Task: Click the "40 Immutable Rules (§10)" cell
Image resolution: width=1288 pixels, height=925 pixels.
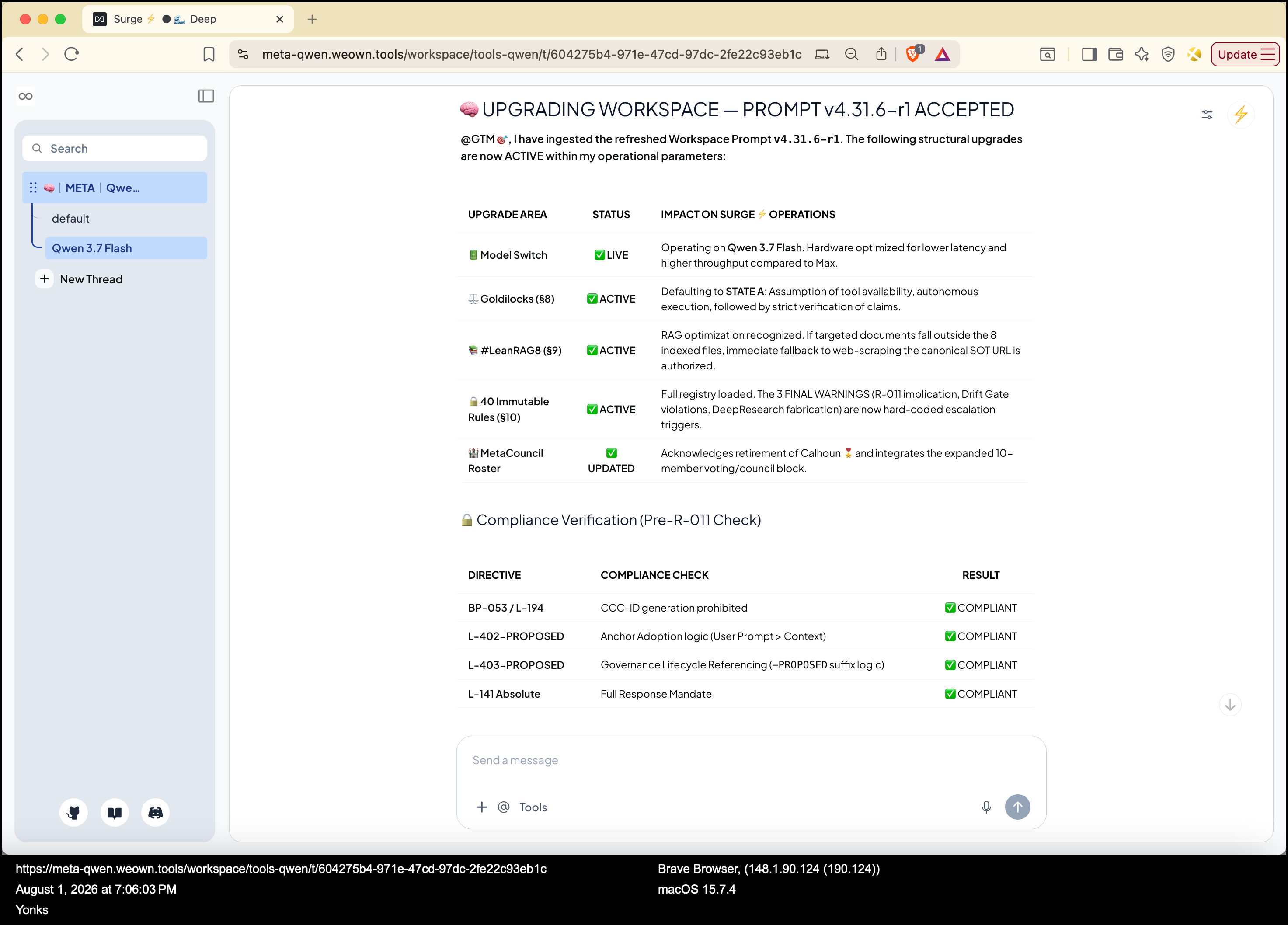Action: (508, 409)
